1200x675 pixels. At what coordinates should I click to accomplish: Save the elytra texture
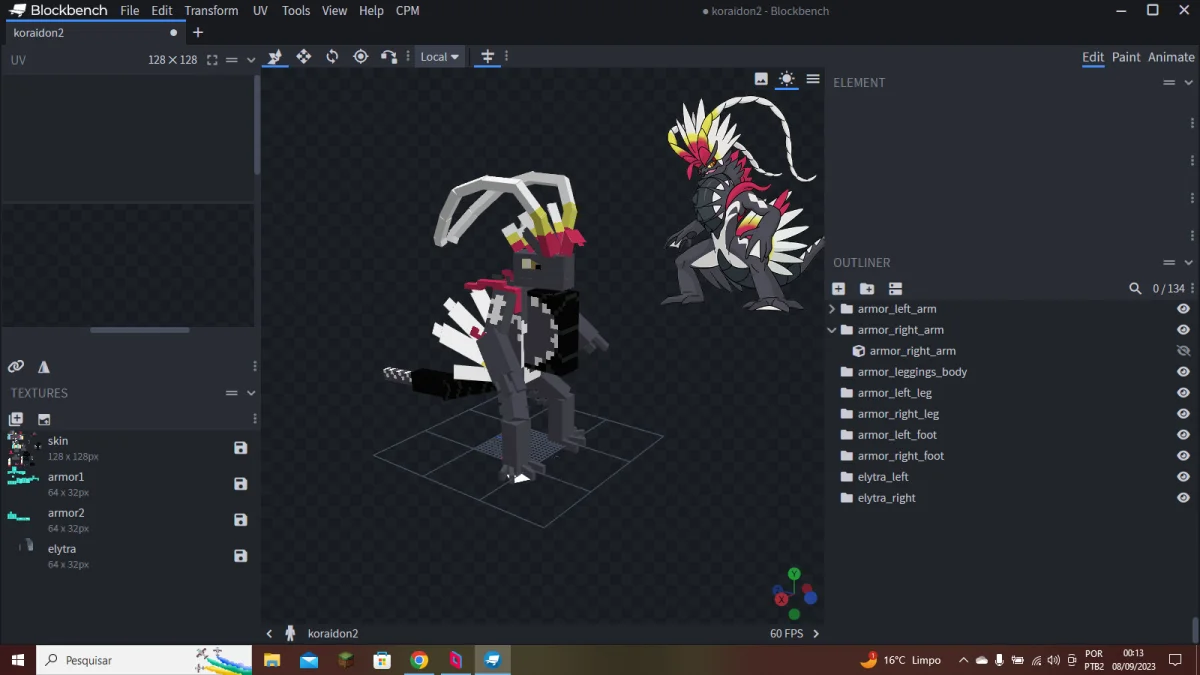coord(240,556)
